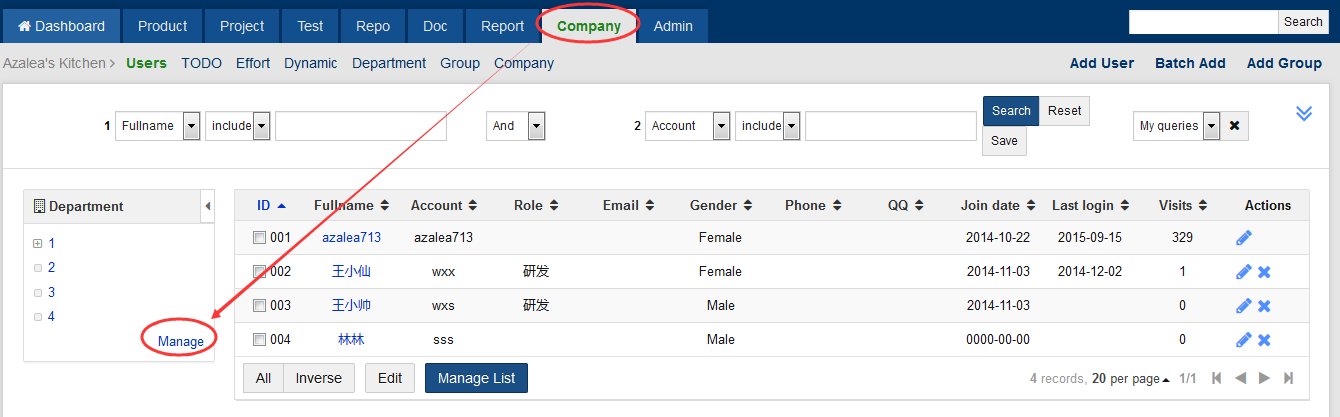This screenshot has width=1340, height=417.
Task: Open the My queries dropdown
Action: (x=1211, y=126)
